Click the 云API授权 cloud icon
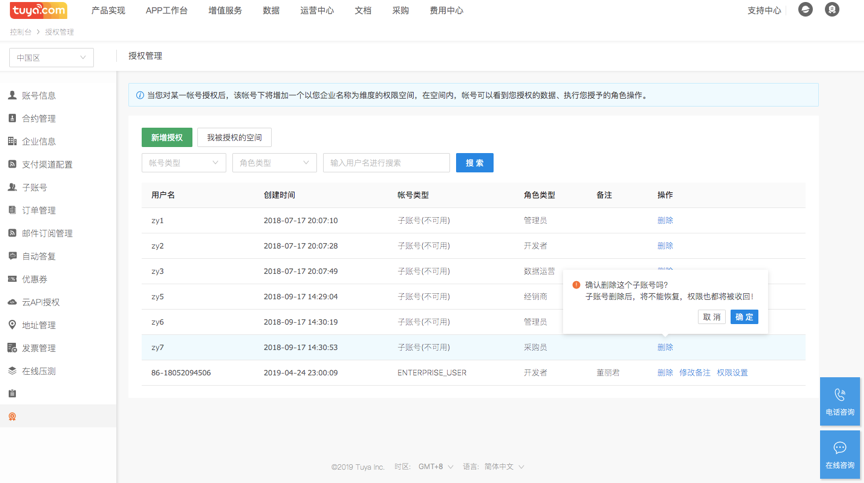This screenshot has width=864, height=483. pos(12,302)
